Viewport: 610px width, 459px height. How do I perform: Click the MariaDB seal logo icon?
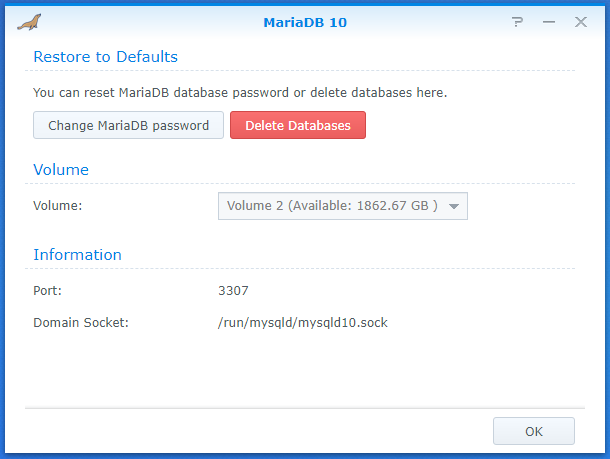(x=29, y=22)
